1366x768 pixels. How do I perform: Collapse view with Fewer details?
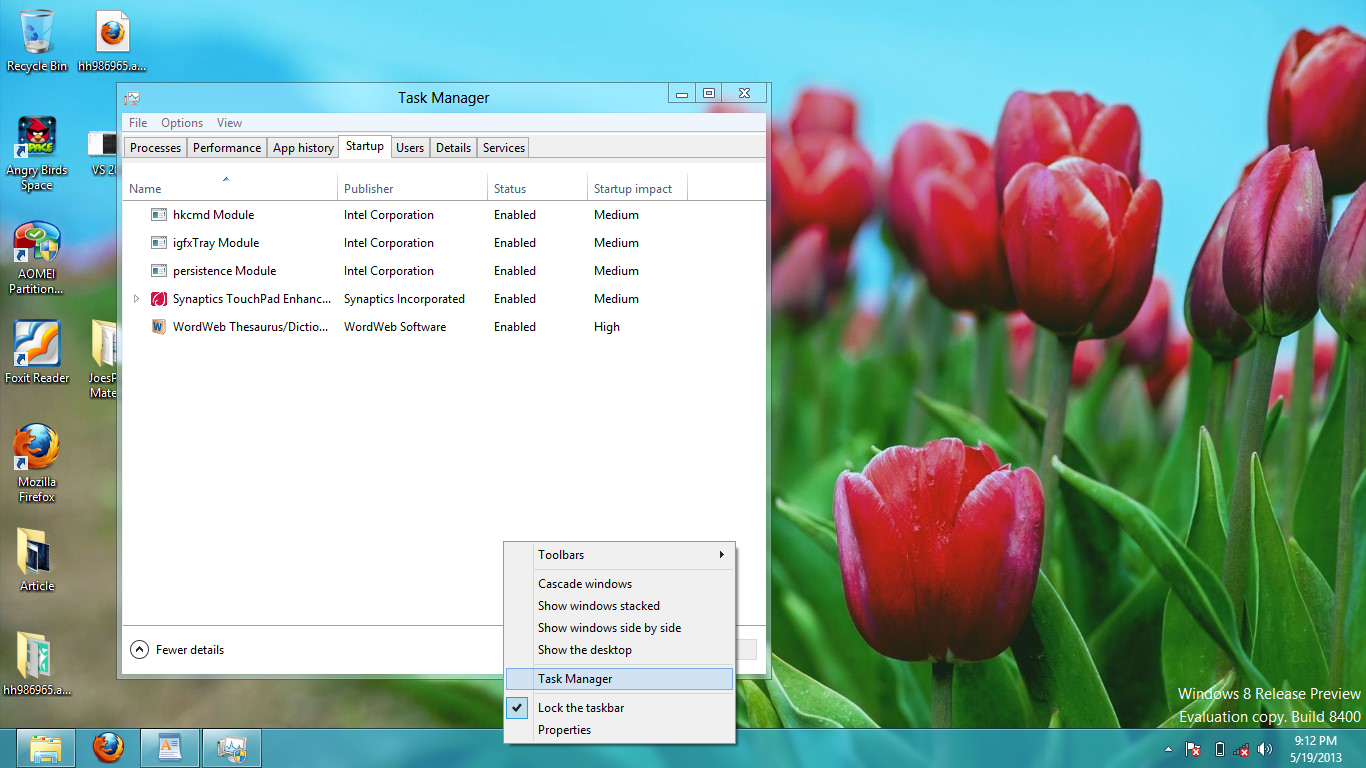[177, 650]
